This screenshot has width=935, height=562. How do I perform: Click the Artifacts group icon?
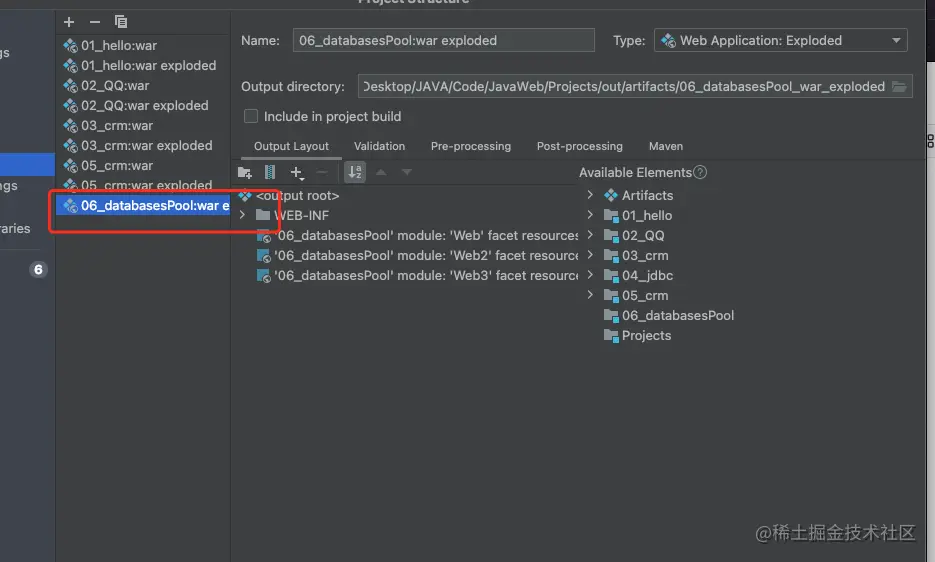click(x=611, y=196)
